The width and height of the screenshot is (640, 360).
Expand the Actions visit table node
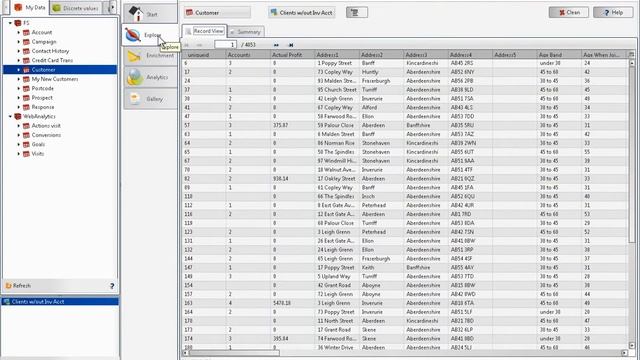(x=18, y=126)
